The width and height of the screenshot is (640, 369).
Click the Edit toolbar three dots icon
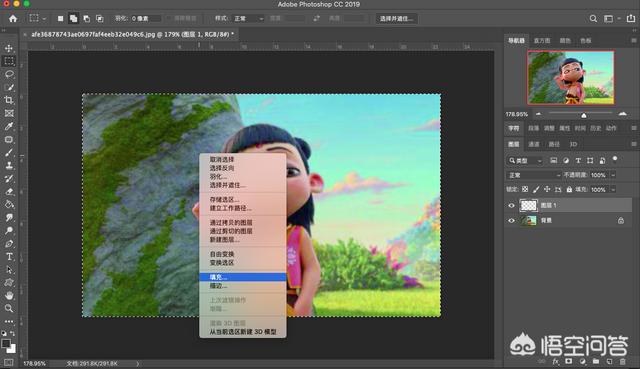point(9,322)
